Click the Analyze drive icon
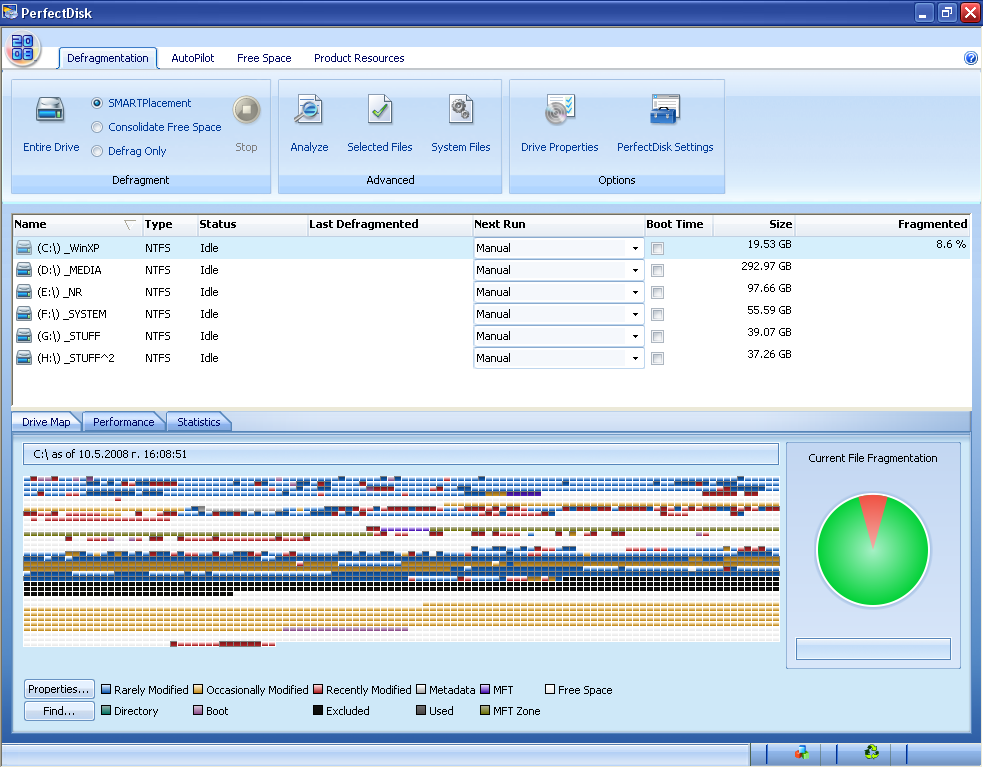This screenshot has width=983, height=768. tap(309, 110)
